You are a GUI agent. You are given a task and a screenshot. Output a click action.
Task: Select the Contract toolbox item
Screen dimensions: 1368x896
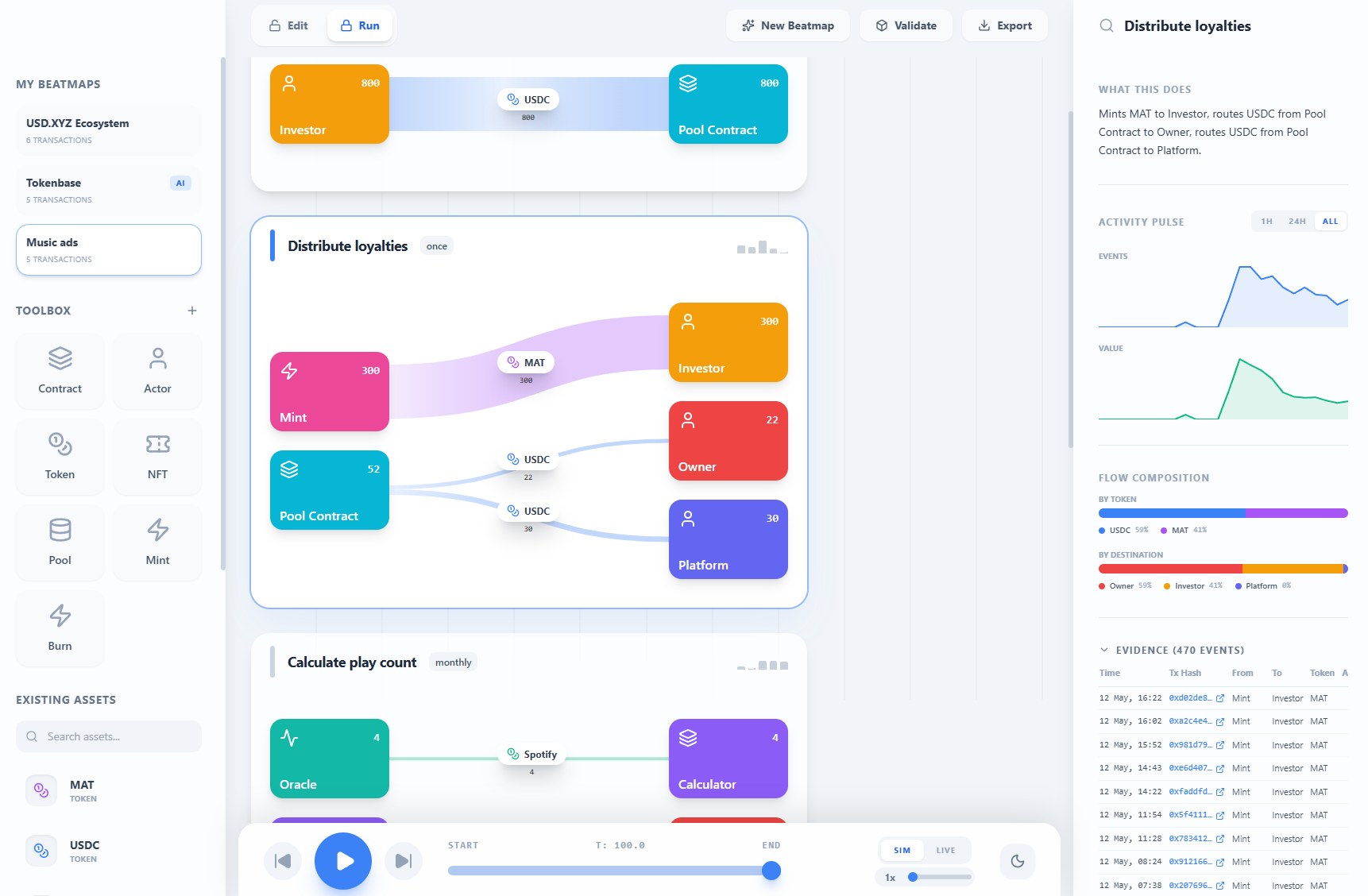(x=60, y=371)
